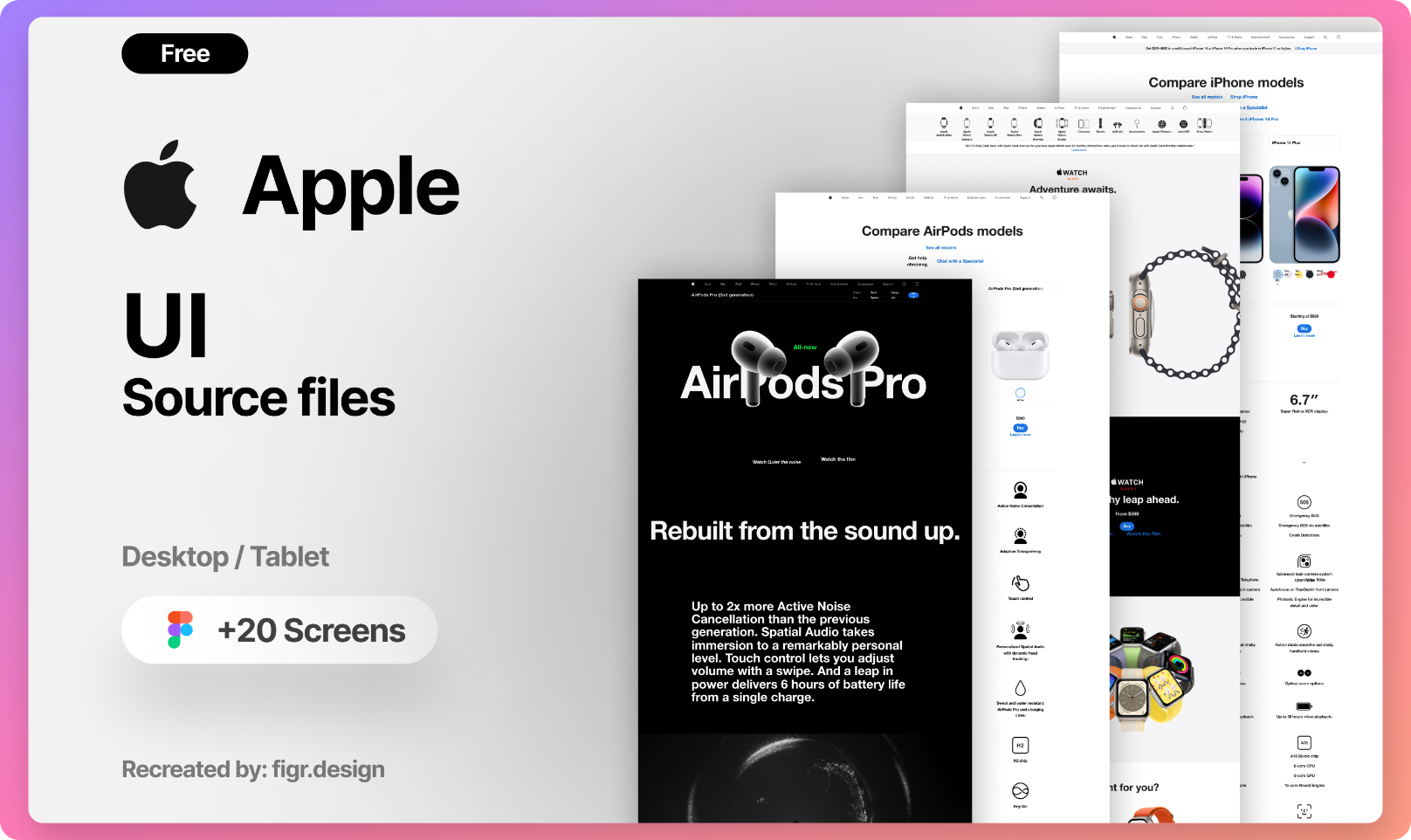The width and height of the screenshot is (1411, 840).
Task: Click the watchOS icon in Watch nav
Action: click(1183, 126)
